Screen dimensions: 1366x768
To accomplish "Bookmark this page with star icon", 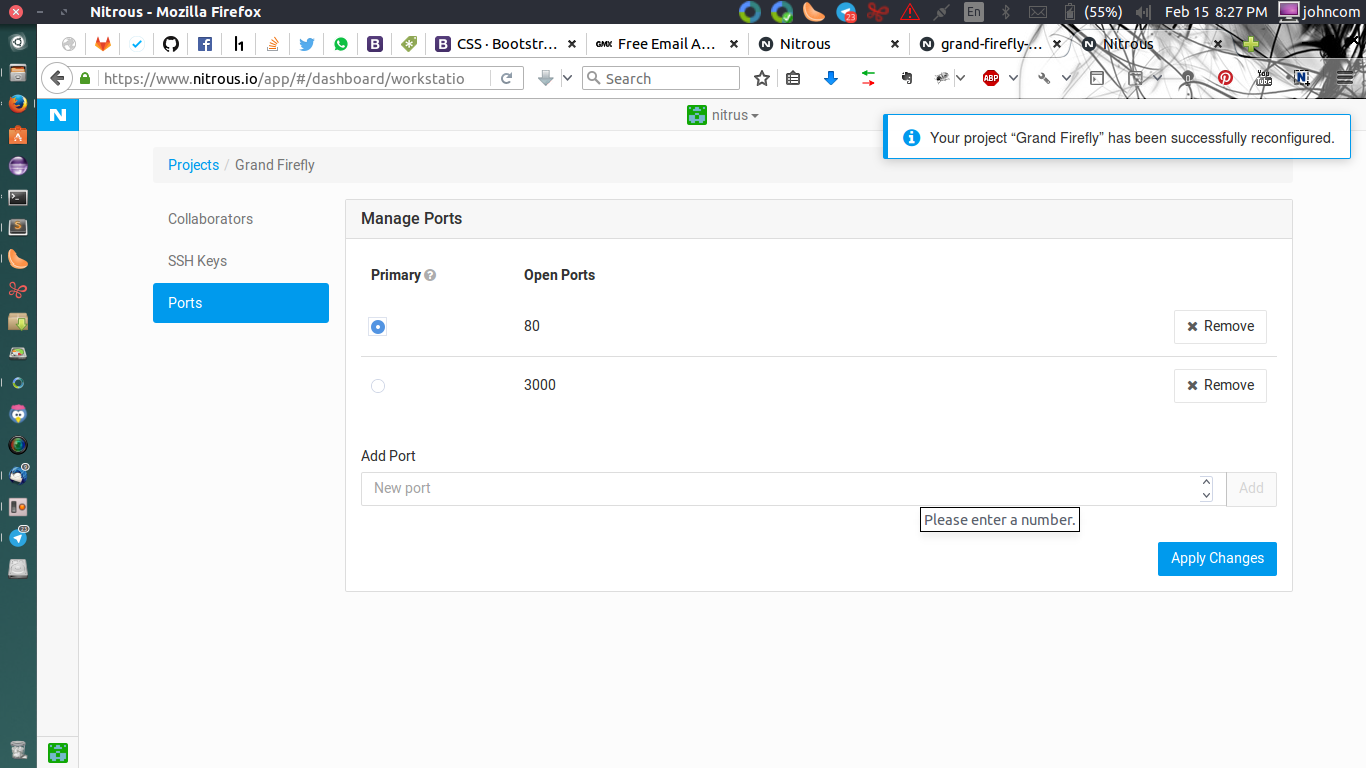I will pos(762,78).
